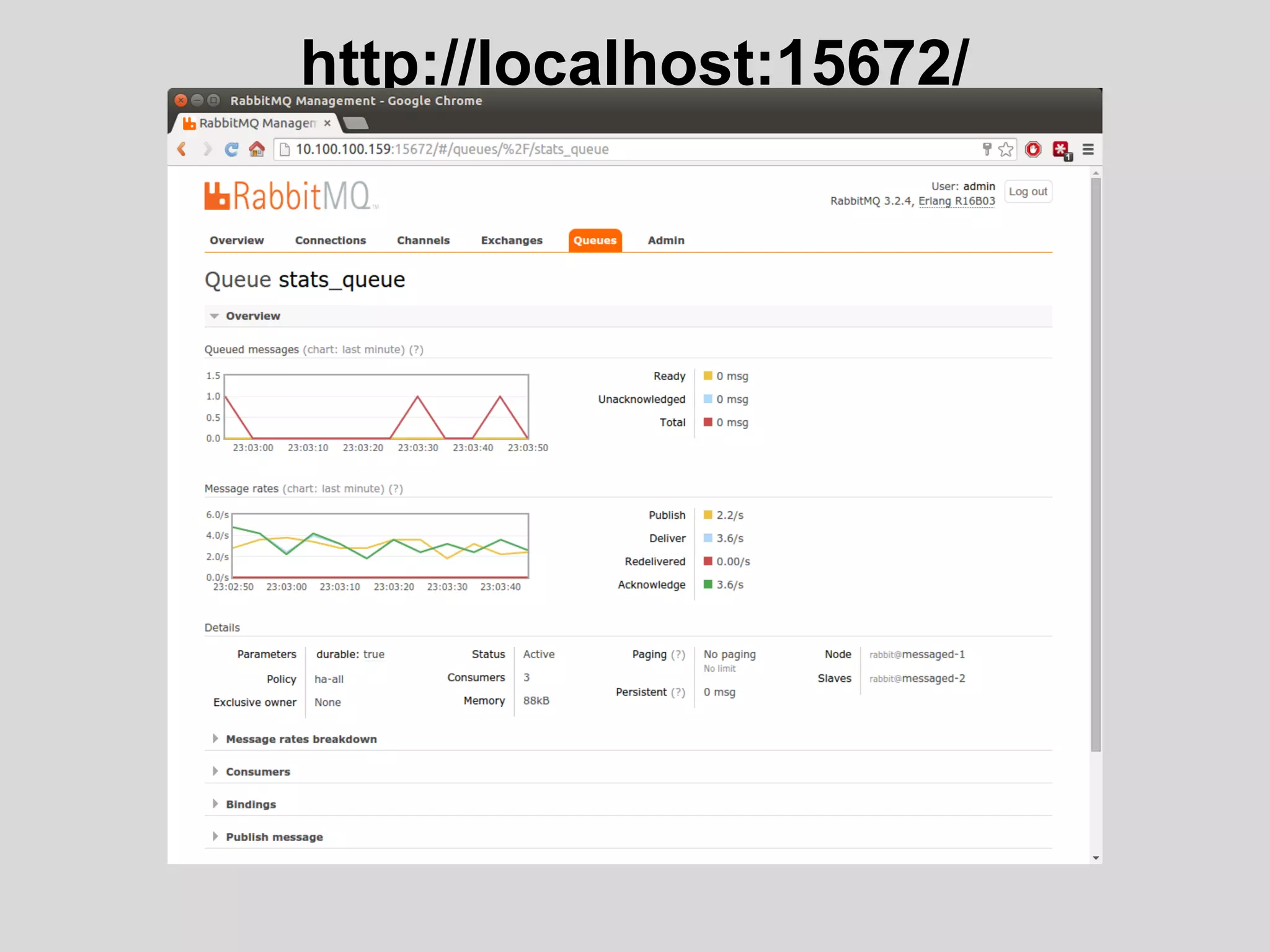Open the red stop-sign extension icon
The image size is (1270, 952).
tap(1033, 149)
